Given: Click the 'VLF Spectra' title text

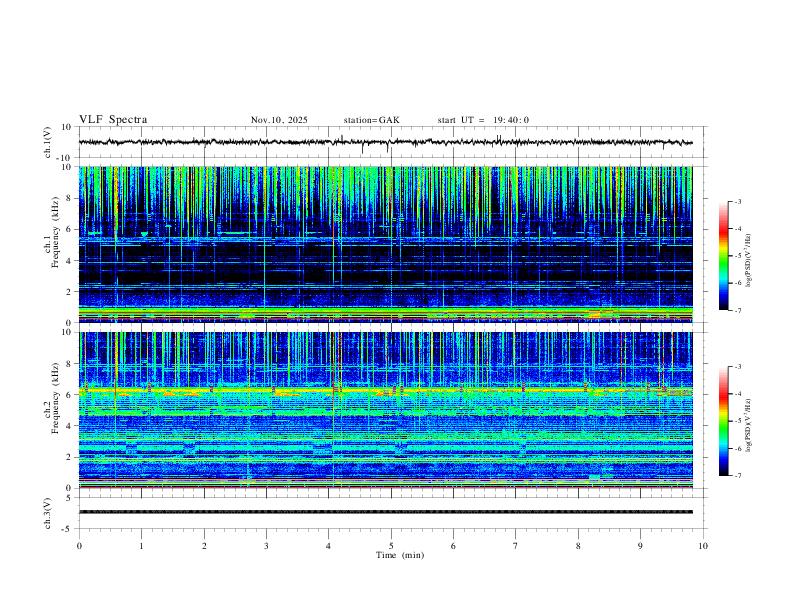Looking at the screenshot, I should click(x=113, y=120).
